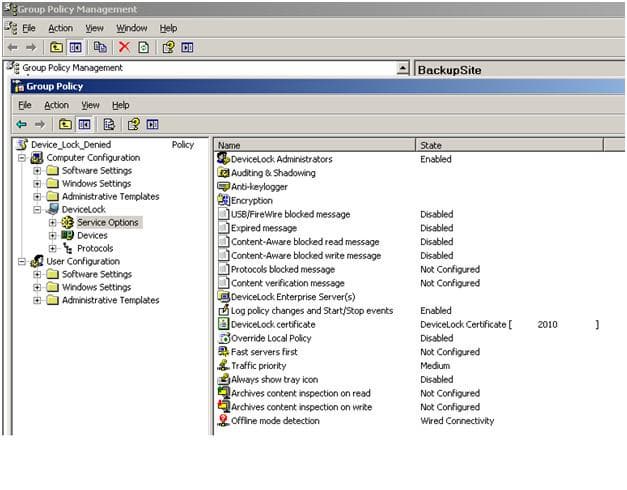
Task: Select the Devices tree item
Action: [x=92, y=235]
